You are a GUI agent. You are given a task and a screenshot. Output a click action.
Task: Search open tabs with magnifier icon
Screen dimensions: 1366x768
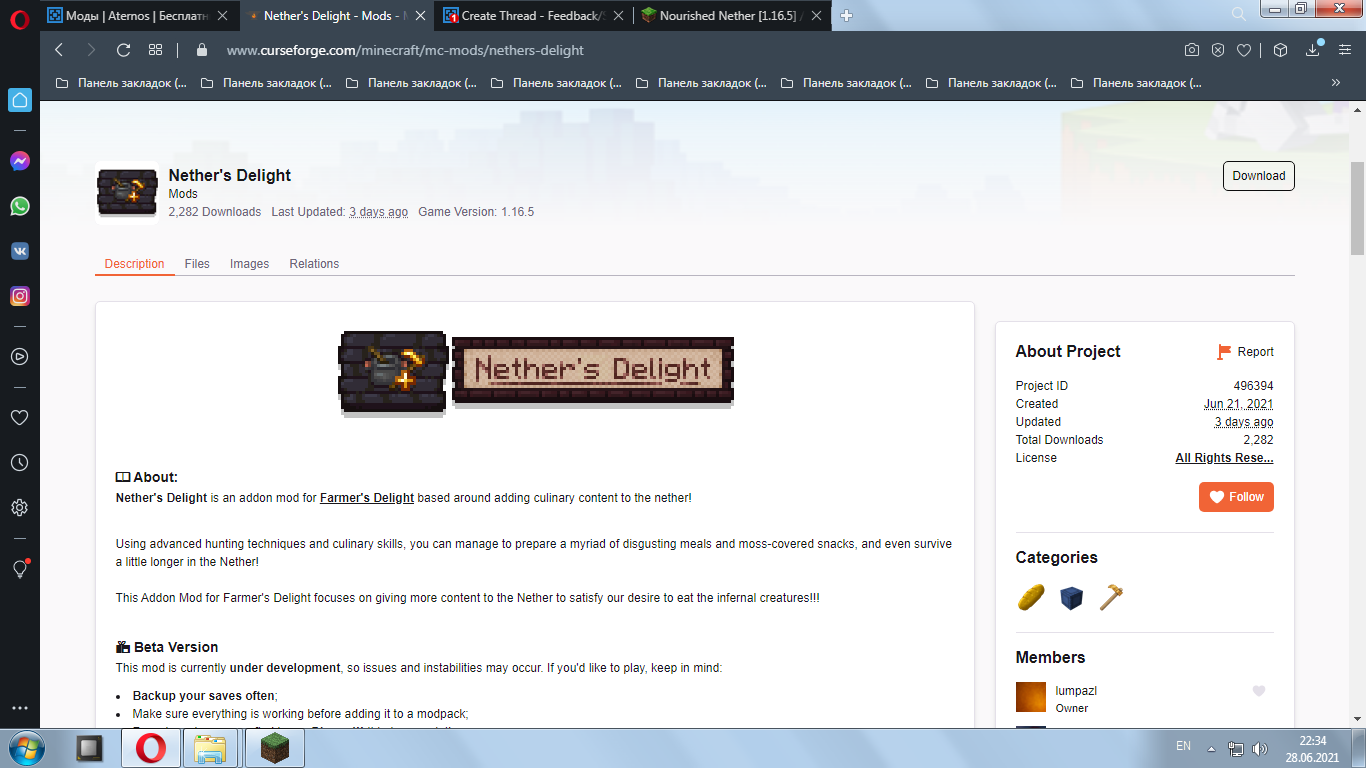[1239, 14]
